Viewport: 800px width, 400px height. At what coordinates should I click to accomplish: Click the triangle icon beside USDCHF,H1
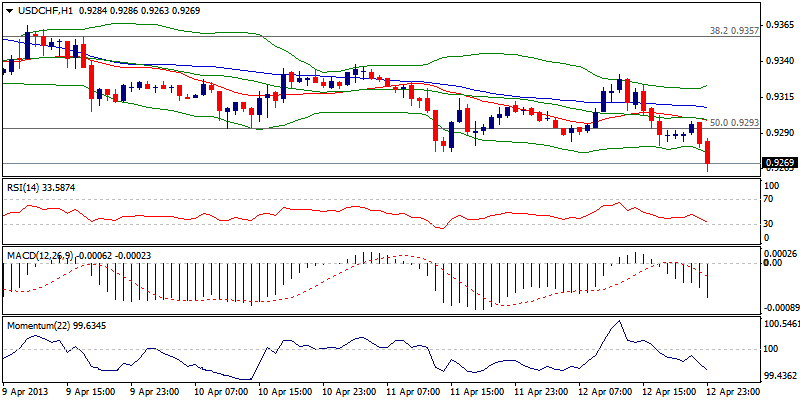(x=8, y=10)
